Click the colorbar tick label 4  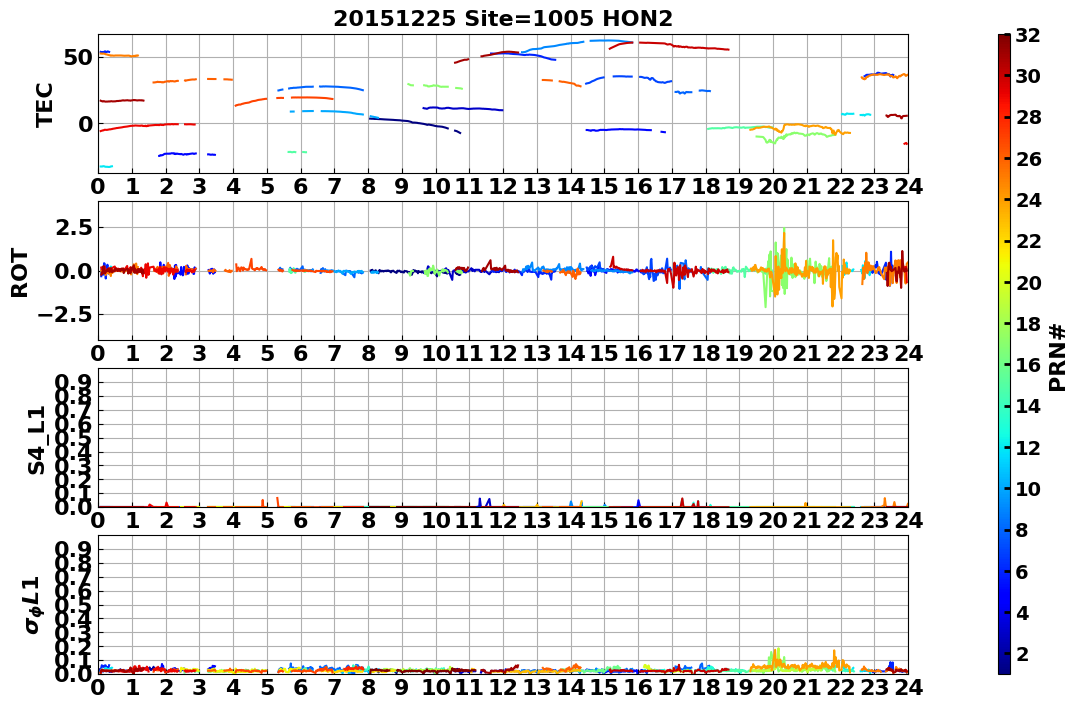(1022, 612)
